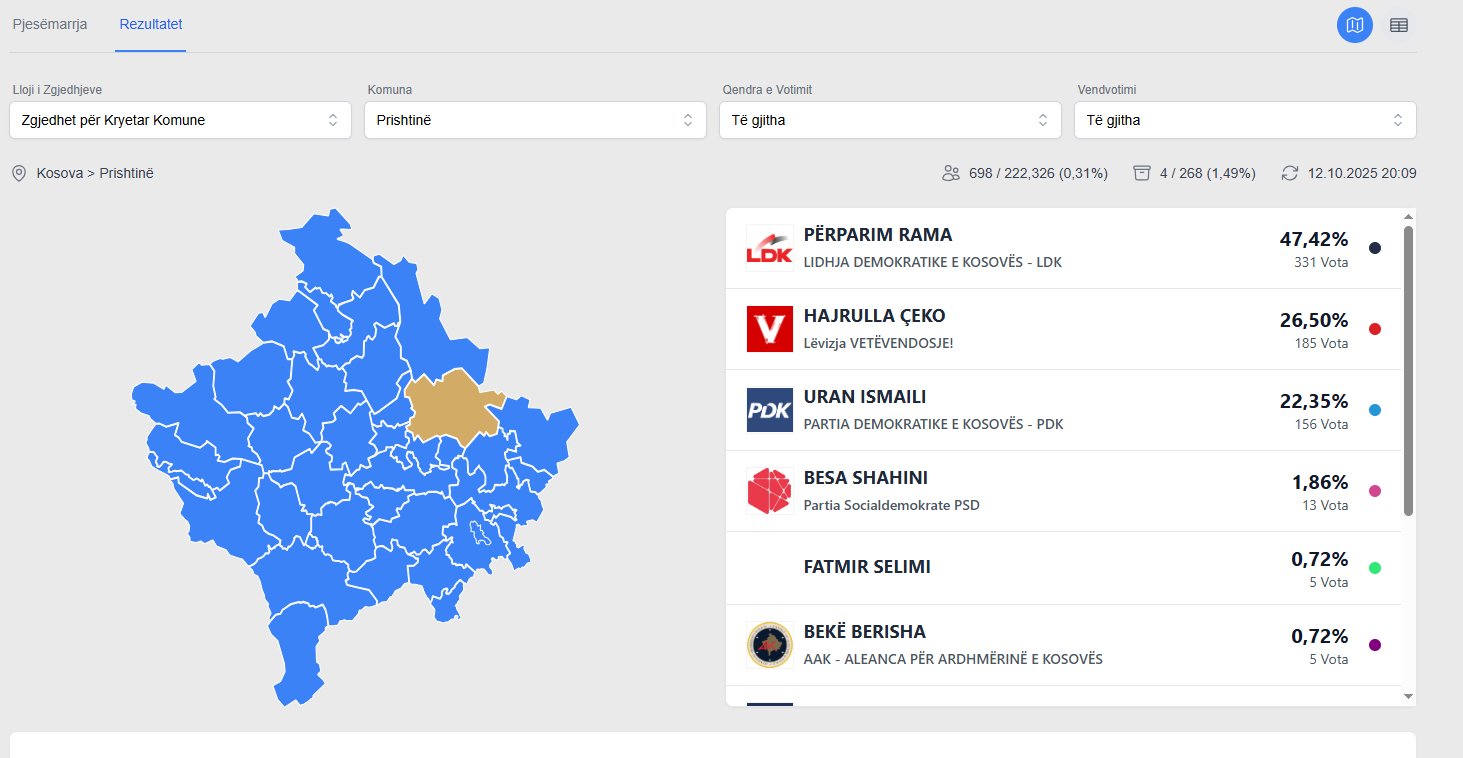The height and width of the screenshot is (758, 1463).
Task: Click the location pin icon beside Kosova
Action: tap(18, 173)
